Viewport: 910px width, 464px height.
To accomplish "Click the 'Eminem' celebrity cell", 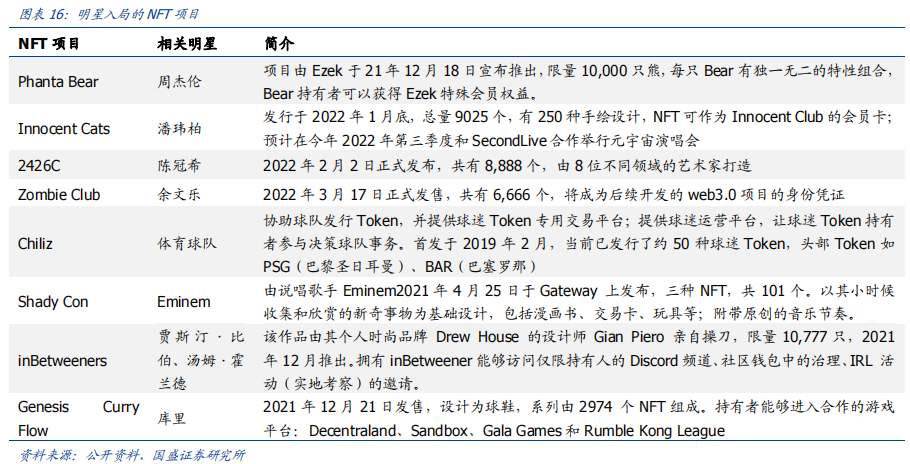I will pyautogui.click(x=183, y=302).
